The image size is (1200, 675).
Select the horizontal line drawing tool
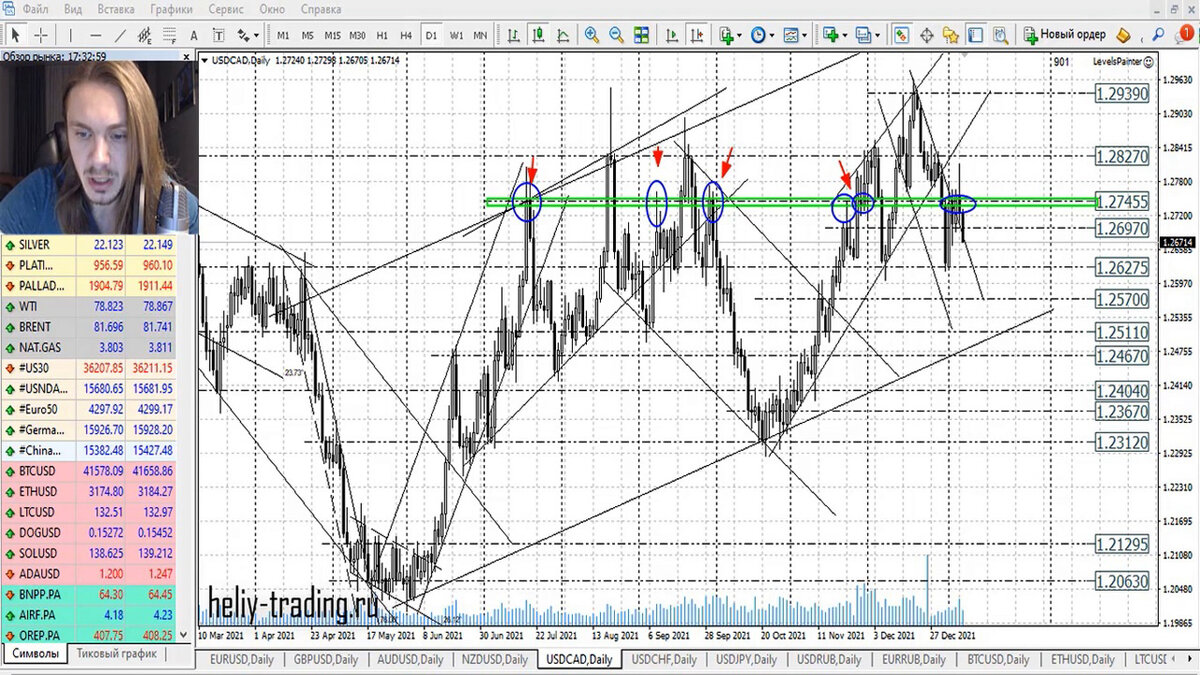click(x=95, y=35)
